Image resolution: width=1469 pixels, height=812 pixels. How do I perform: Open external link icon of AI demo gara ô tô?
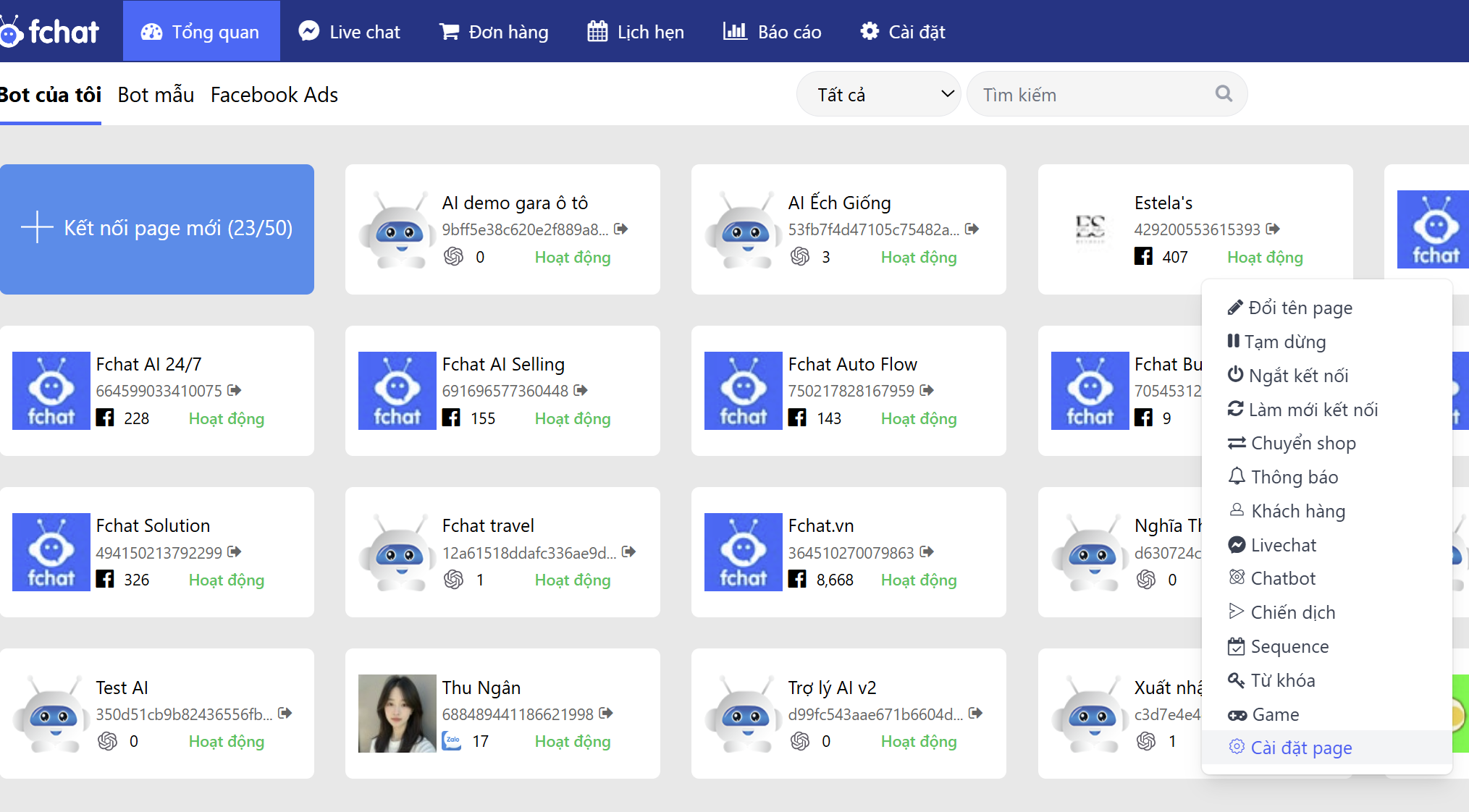(x=620, y=229)
